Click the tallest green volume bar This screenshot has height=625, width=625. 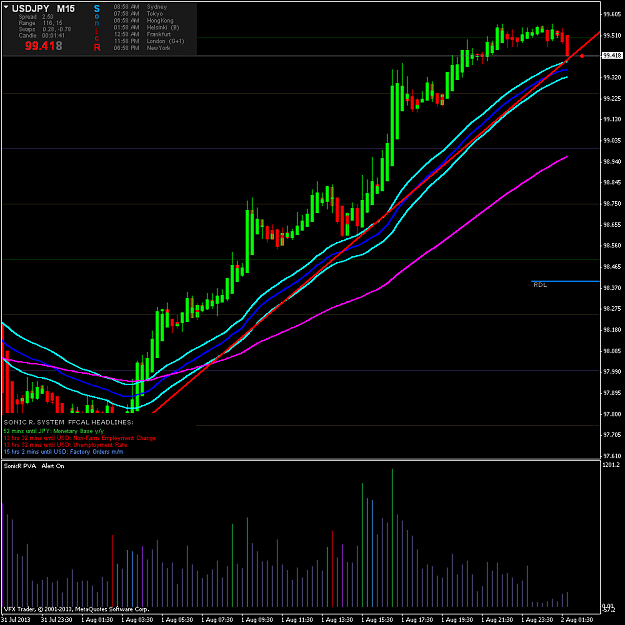coord(392,538)
